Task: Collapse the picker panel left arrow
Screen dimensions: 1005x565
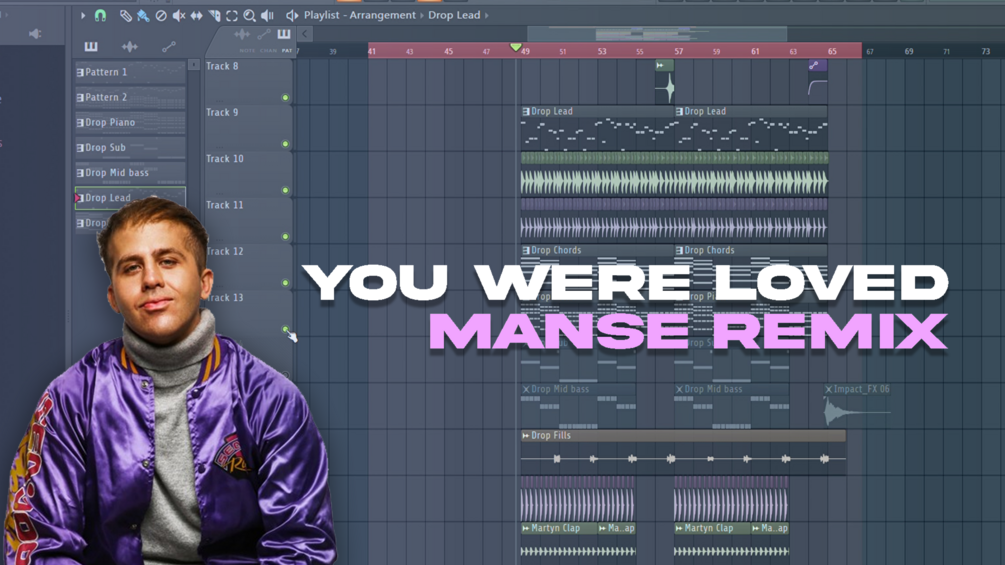Action: click(305, 35)
